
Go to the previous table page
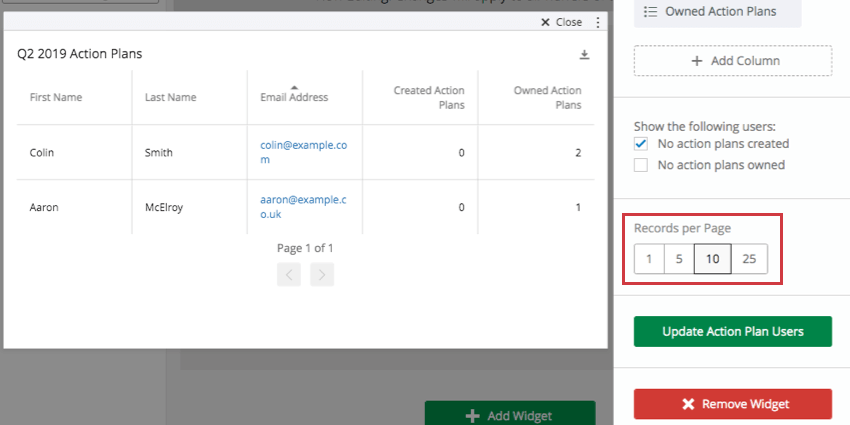pyautogui.click(x=289, y=275)
